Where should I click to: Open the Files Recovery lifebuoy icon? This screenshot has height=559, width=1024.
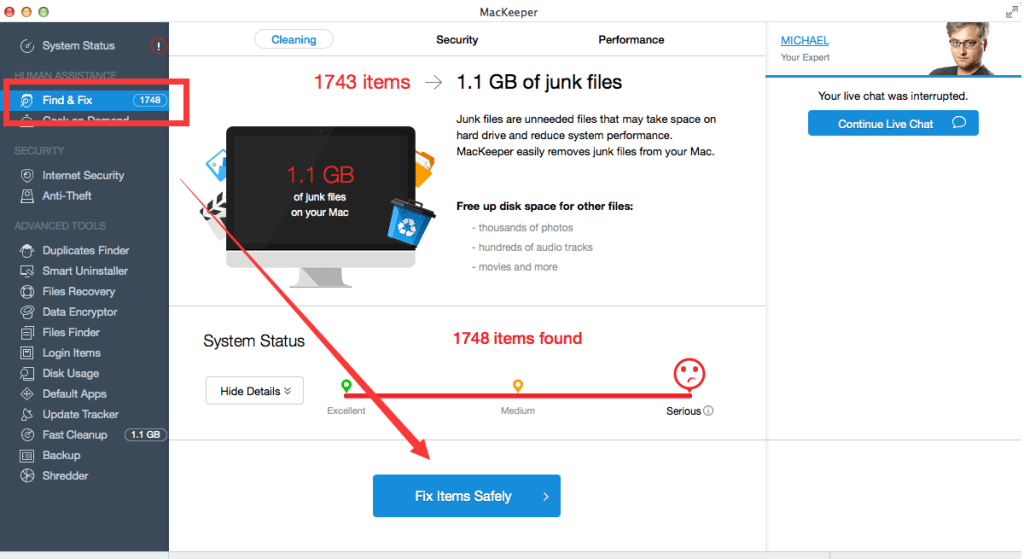point(27,291)
